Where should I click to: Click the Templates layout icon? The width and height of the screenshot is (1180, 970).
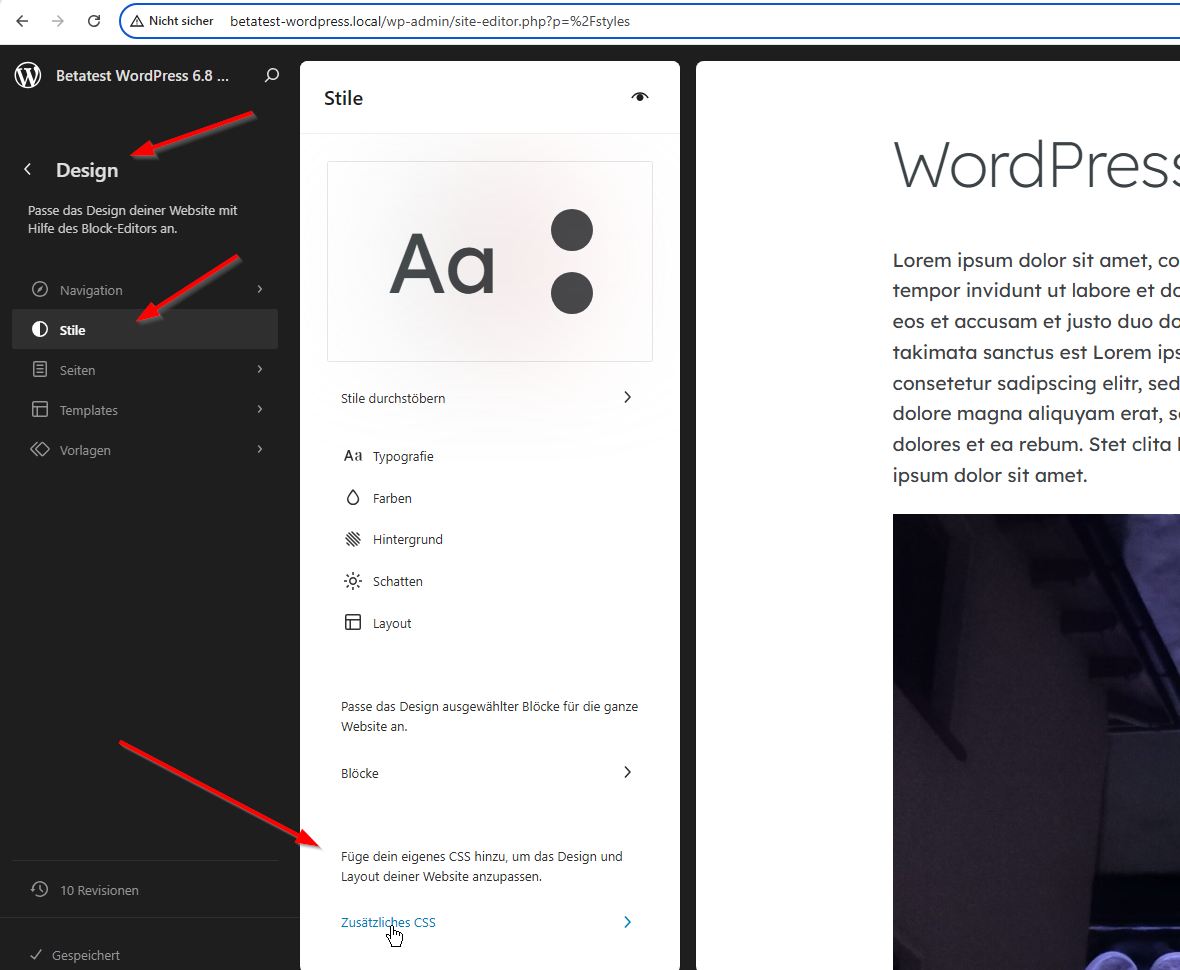tap(40, 409)
